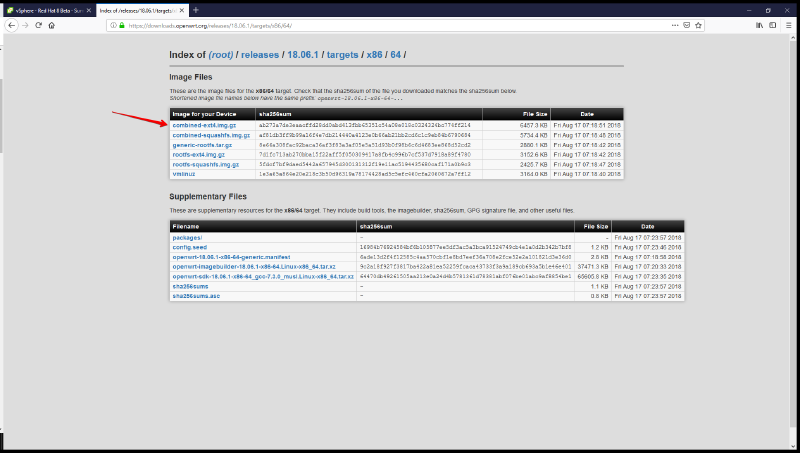Viewport: 800px width, 453px height.
Task: Click the browser back arrow button
Action: click(9, 24)
